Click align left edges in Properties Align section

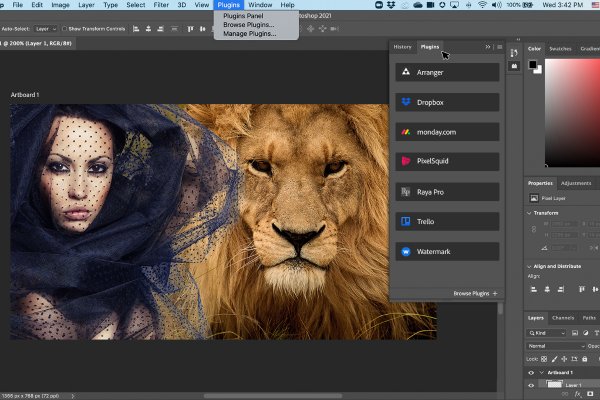[534, 289]
